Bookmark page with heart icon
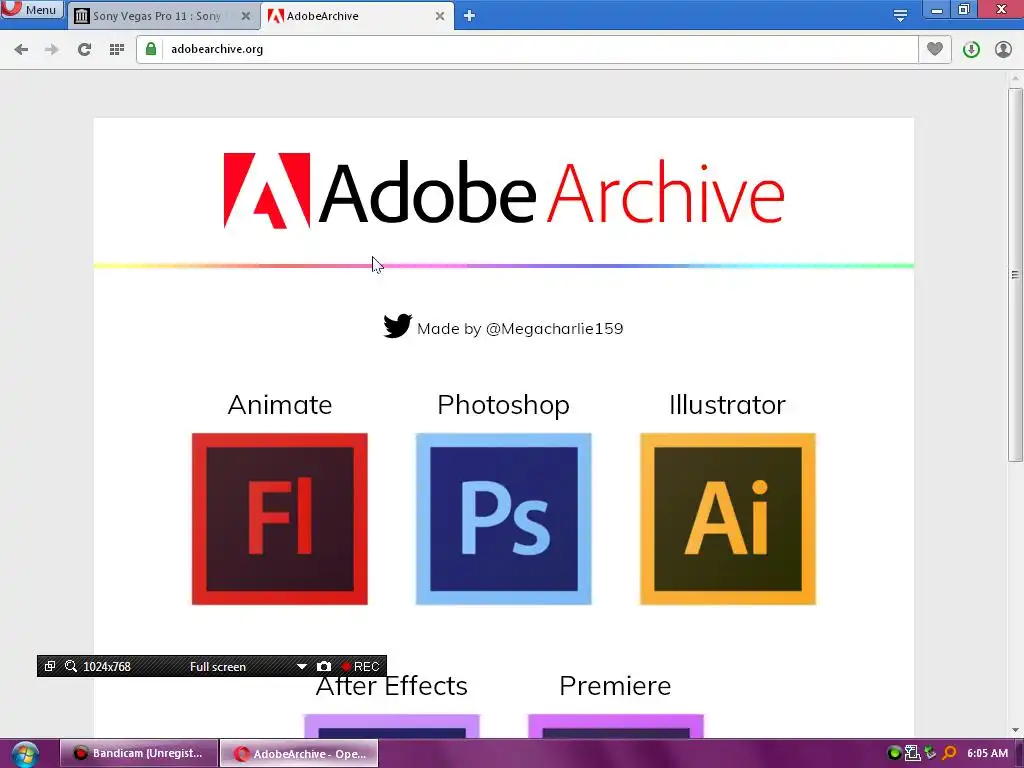 point(935,49)
